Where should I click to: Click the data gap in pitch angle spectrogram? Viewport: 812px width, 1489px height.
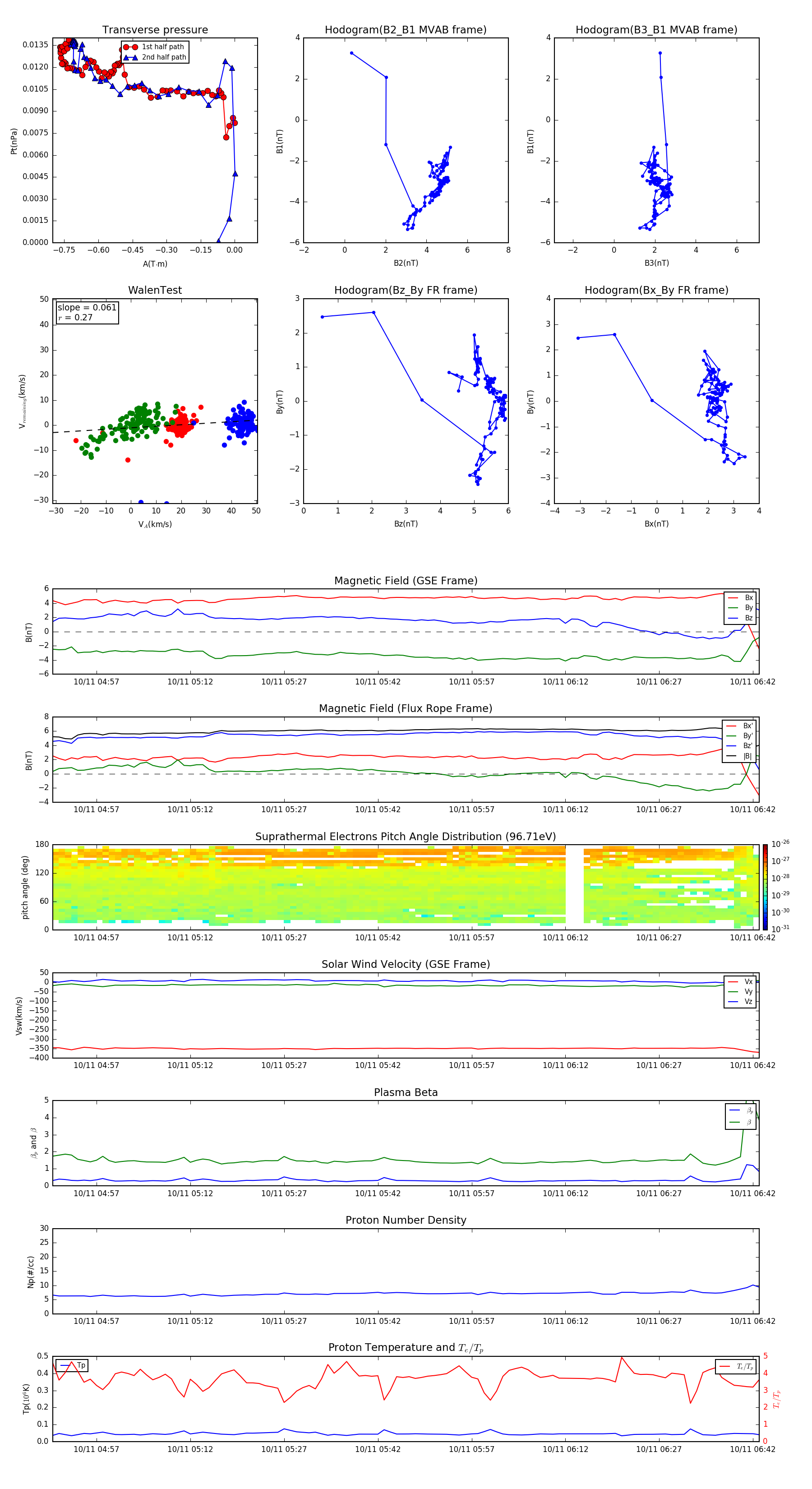(574, 887)
